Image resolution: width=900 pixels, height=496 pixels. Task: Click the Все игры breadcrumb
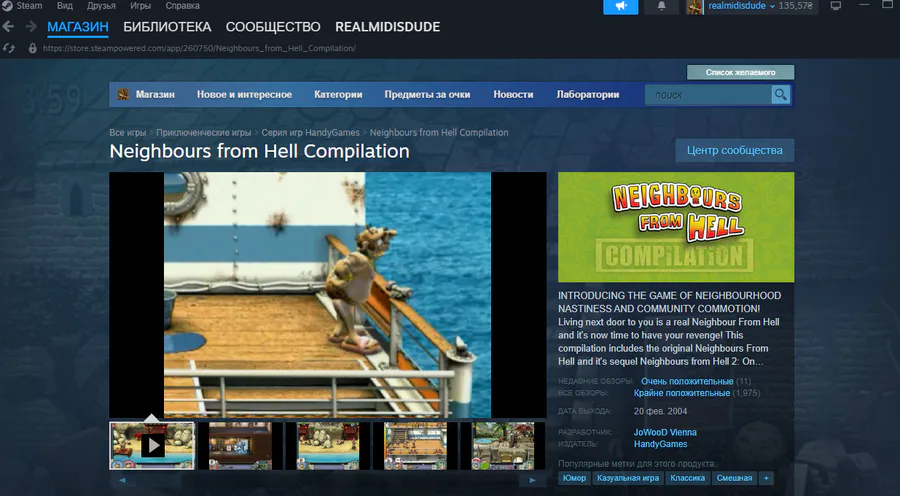127,133
